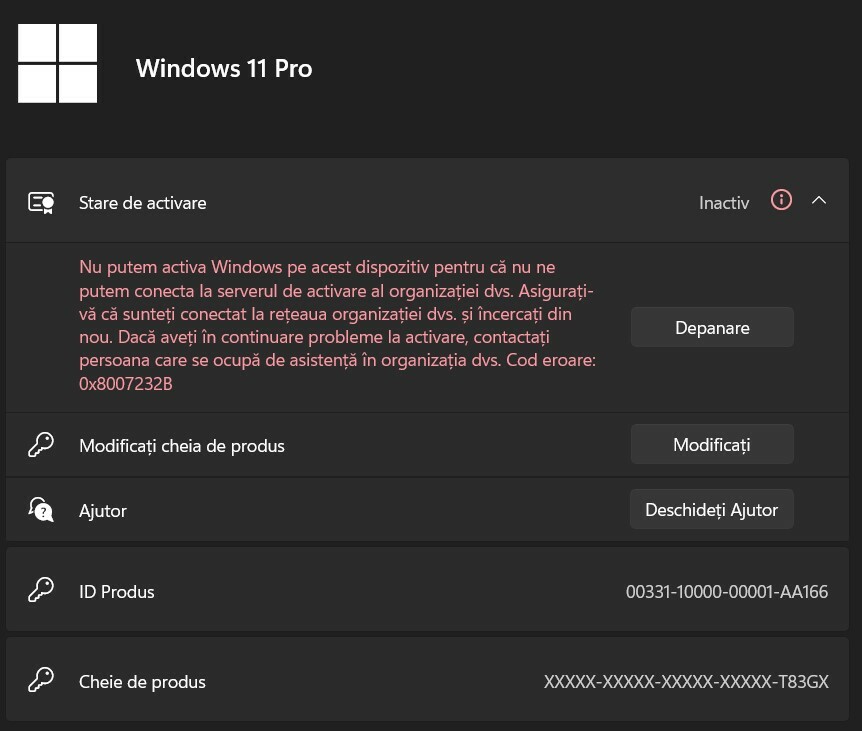Click the Stare de activare row label
This screenshot has width=862, height=731.
pos(142,203)
